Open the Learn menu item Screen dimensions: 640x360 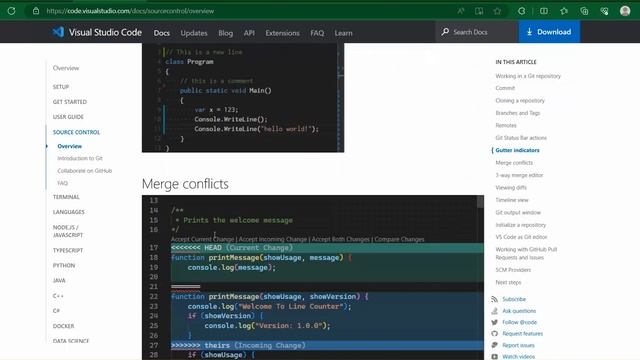pos(343,33)
